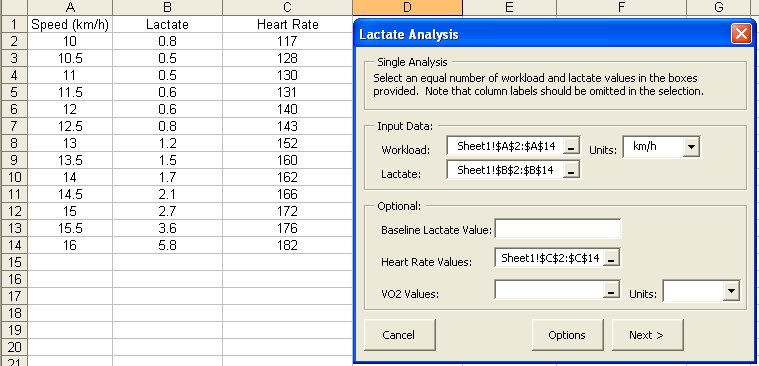Click the VO2 Values input field

[550, 290]
